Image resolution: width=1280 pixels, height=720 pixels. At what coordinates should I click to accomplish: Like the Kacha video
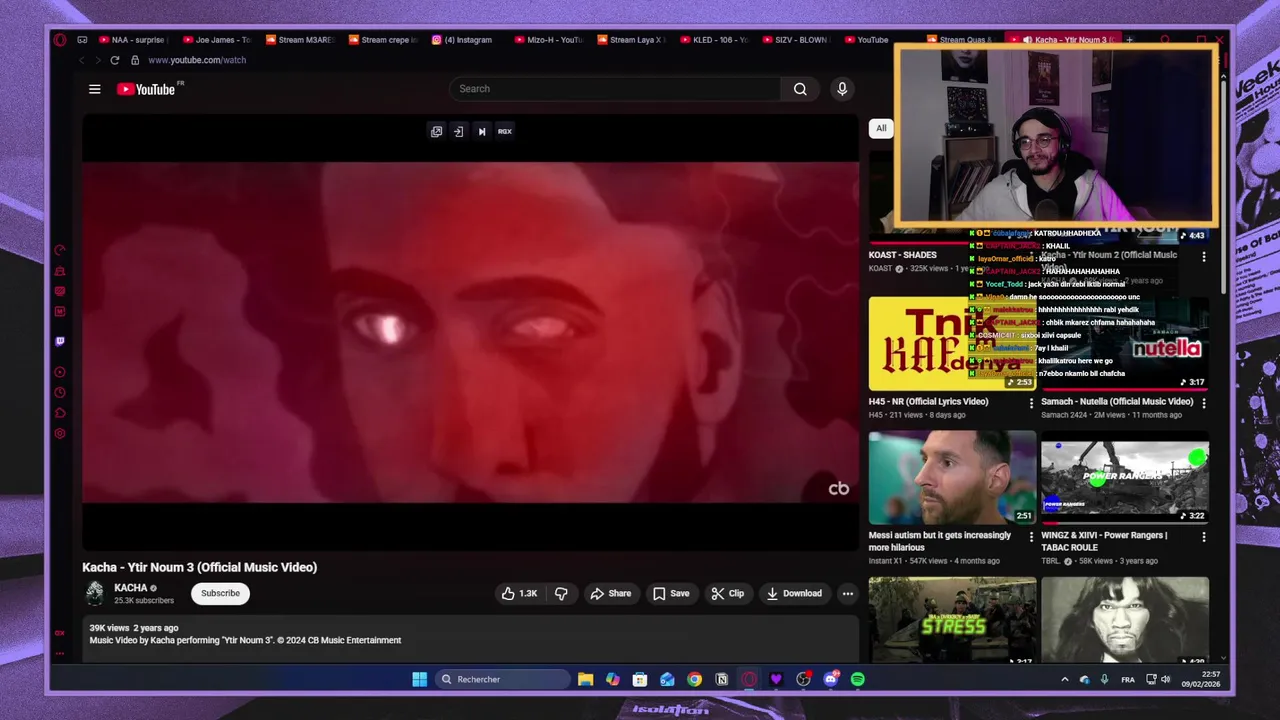pyautogui.click(x=519, y=593)
